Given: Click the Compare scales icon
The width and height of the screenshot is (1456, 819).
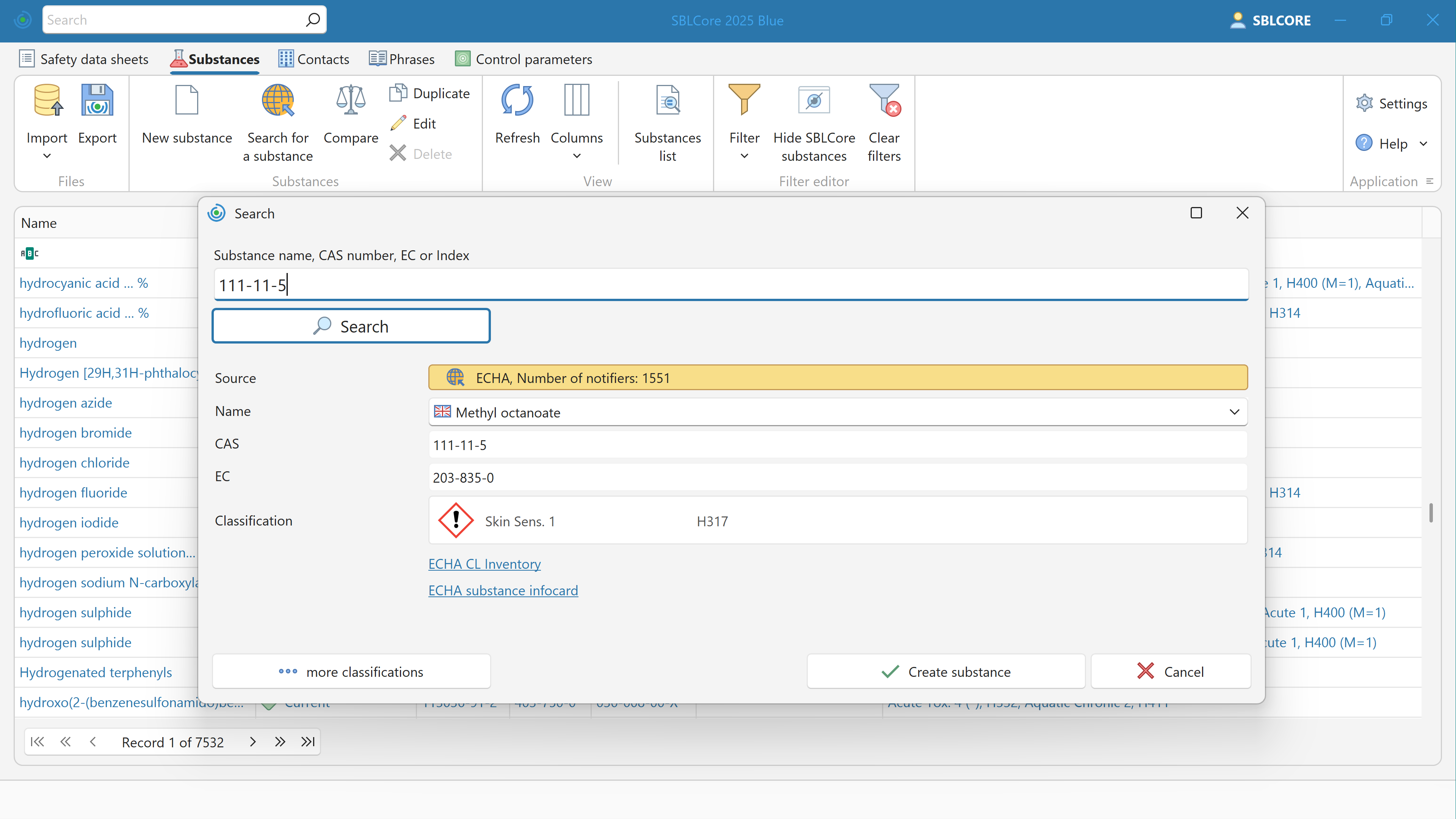Looking at the screenshot, I should pyautogui.click(x=350, y=100).
